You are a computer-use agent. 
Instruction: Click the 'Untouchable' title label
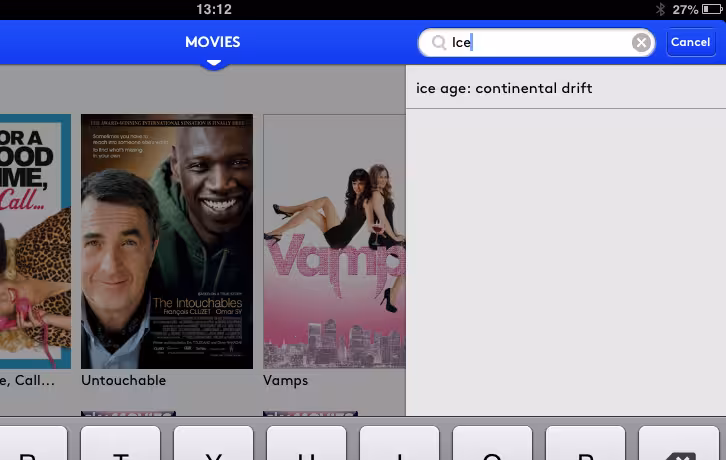(x=124, y=380)
